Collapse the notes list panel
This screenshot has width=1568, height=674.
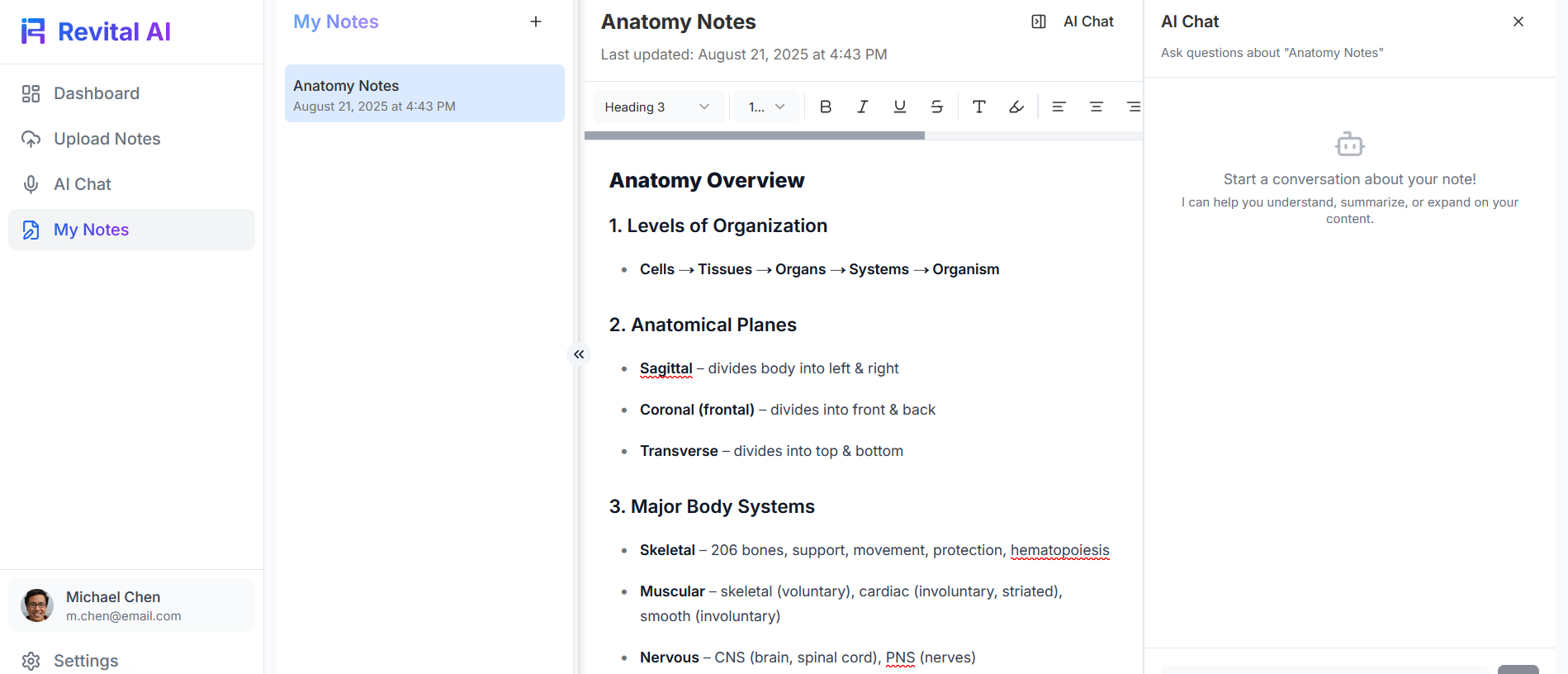coord(579,354)
